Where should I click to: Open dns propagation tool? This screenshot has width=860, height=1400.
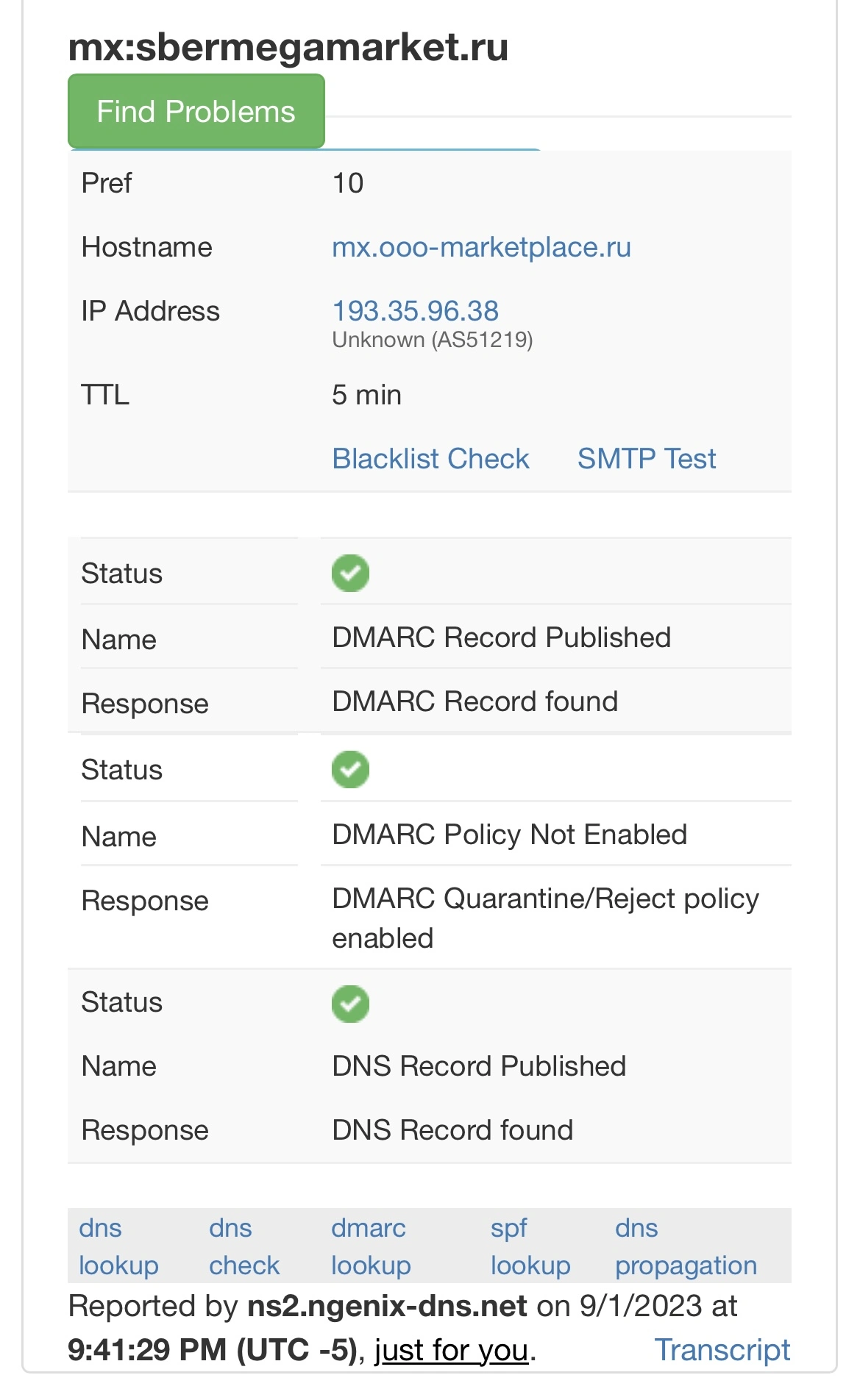pyautogui.click(x=686, y=1246)
